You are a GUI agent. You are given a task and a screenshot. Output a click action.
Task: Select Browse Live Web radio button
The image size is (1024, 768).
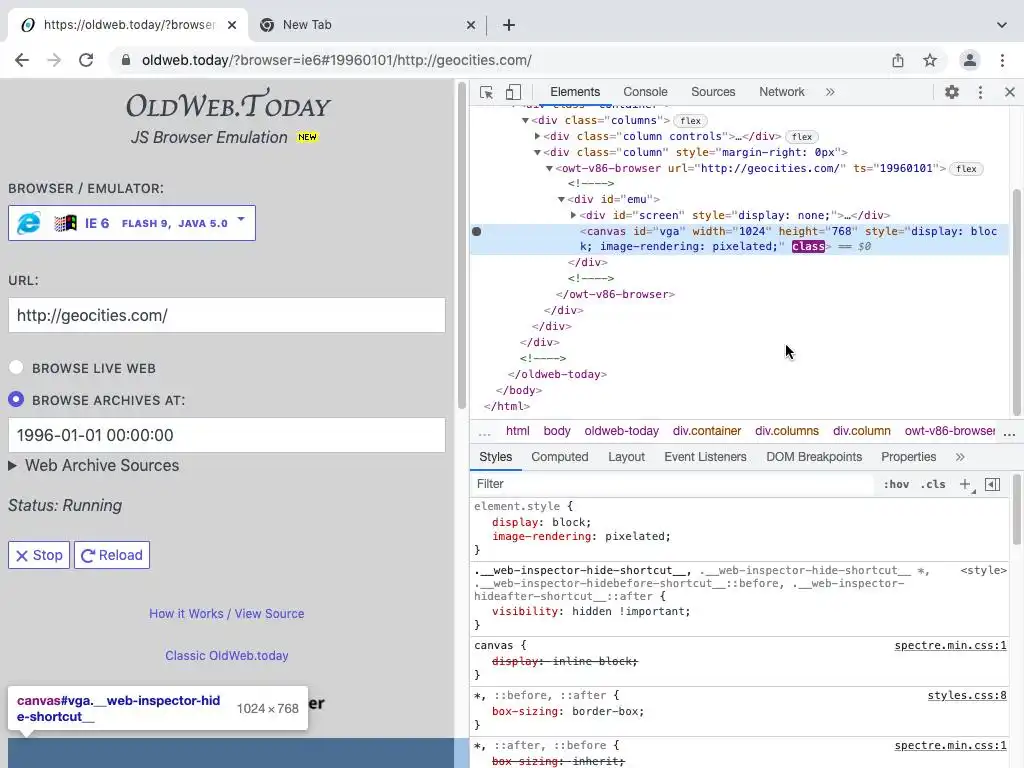16,368
